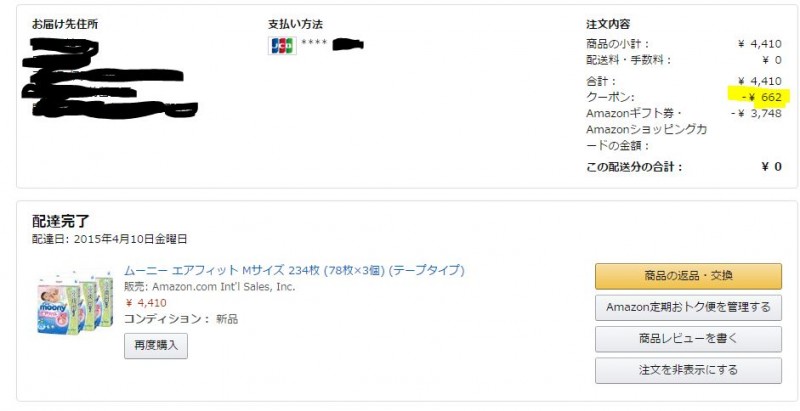Click the Amazonギフト券 amount -¥3,748
Viewport: 800px width, 411px height.
coord(756,113)
